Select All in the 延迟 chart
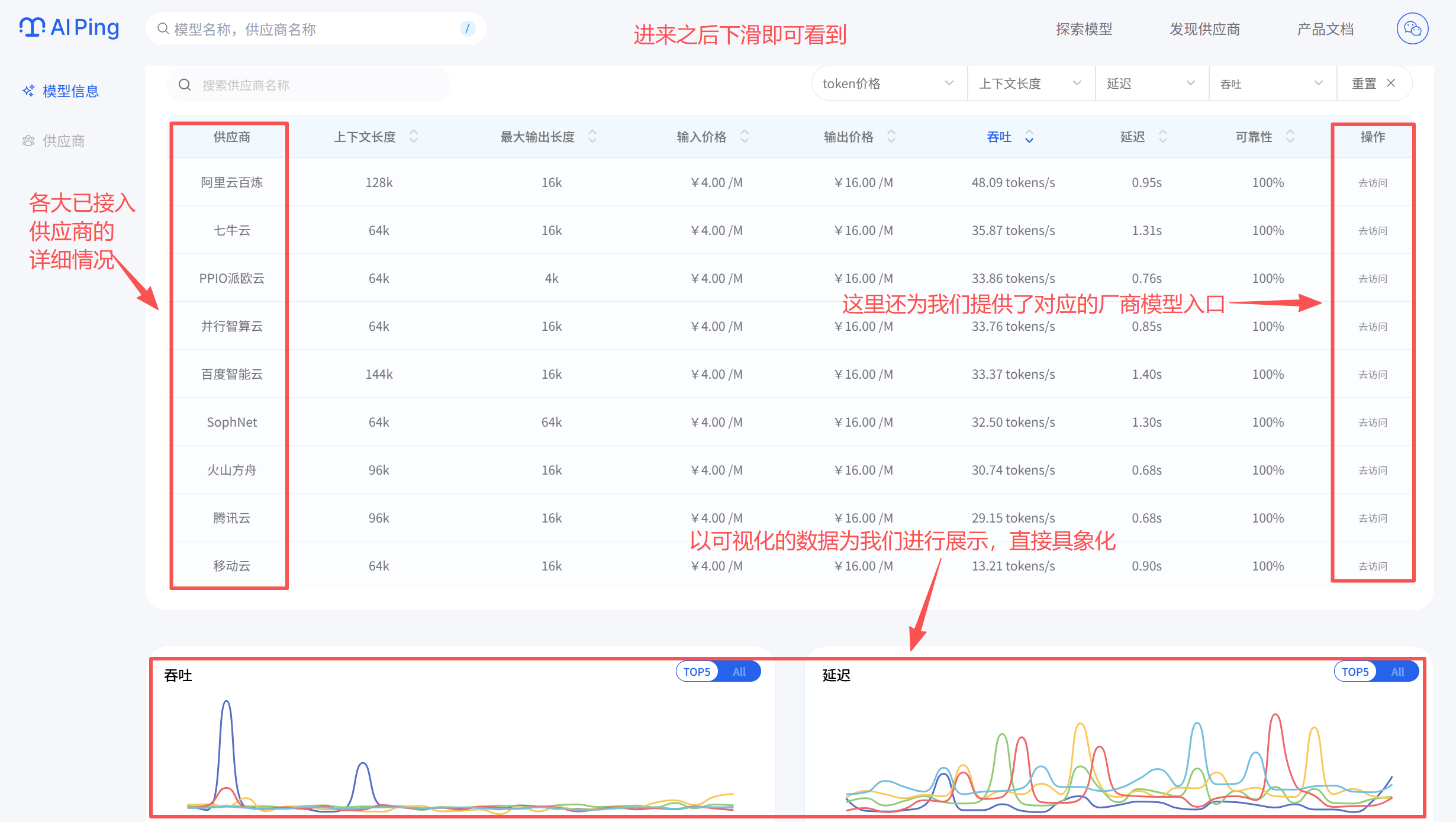Image resolution: width=1456 pixels, height=822 pixels. point(1398,672)
